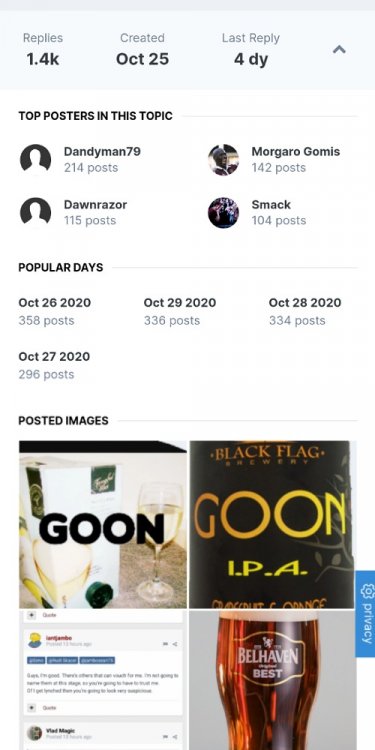Visit Smack's profile name link
Screen dimensions: 375x750
click(x=271, y=205)
